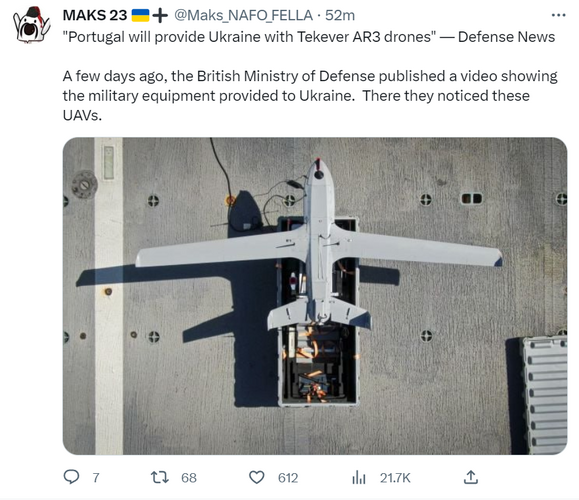579x500 pixels.
Task: Click the gray equipment case in photo corner
Action: pyautogui.click(x=543, y=395)
